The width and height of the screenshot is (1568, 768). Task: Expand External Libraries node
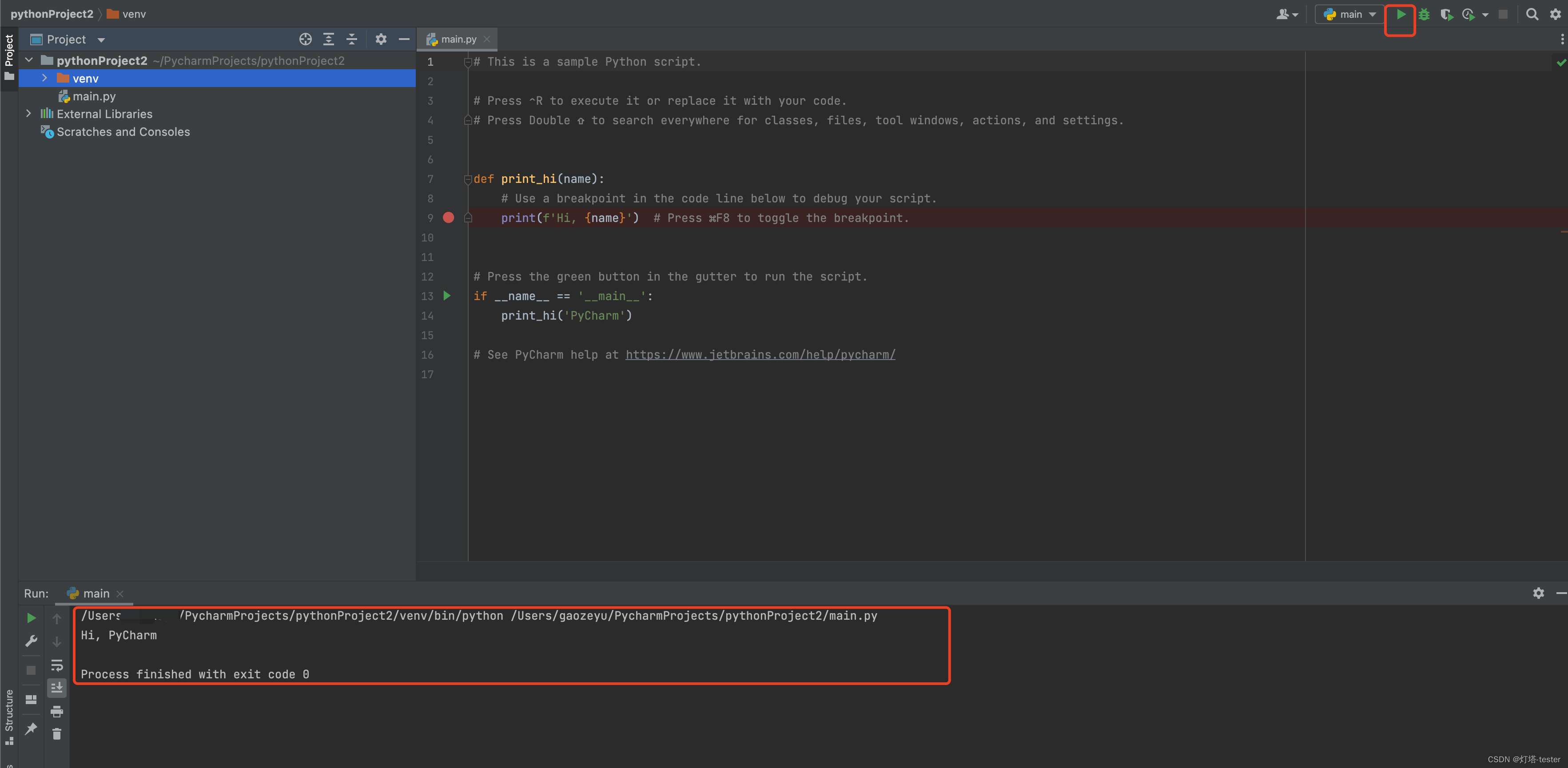[28, 114]
